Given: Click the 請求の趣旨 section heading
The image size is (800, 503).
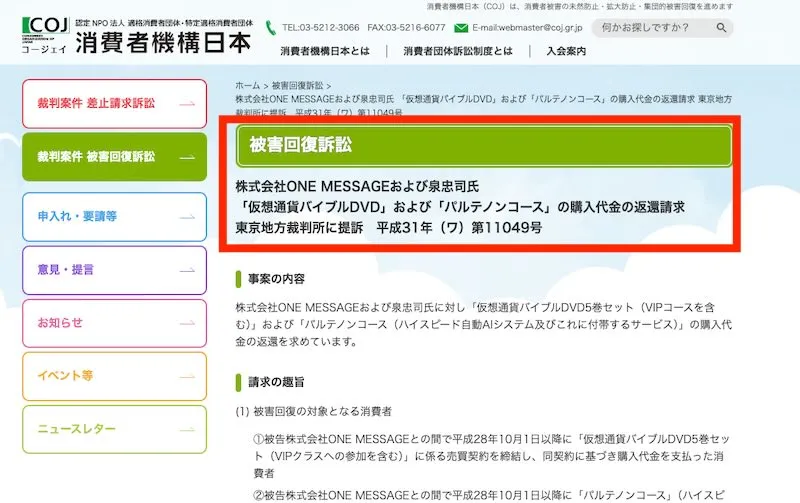Looking at the screenshot, I should pos(276,382).
